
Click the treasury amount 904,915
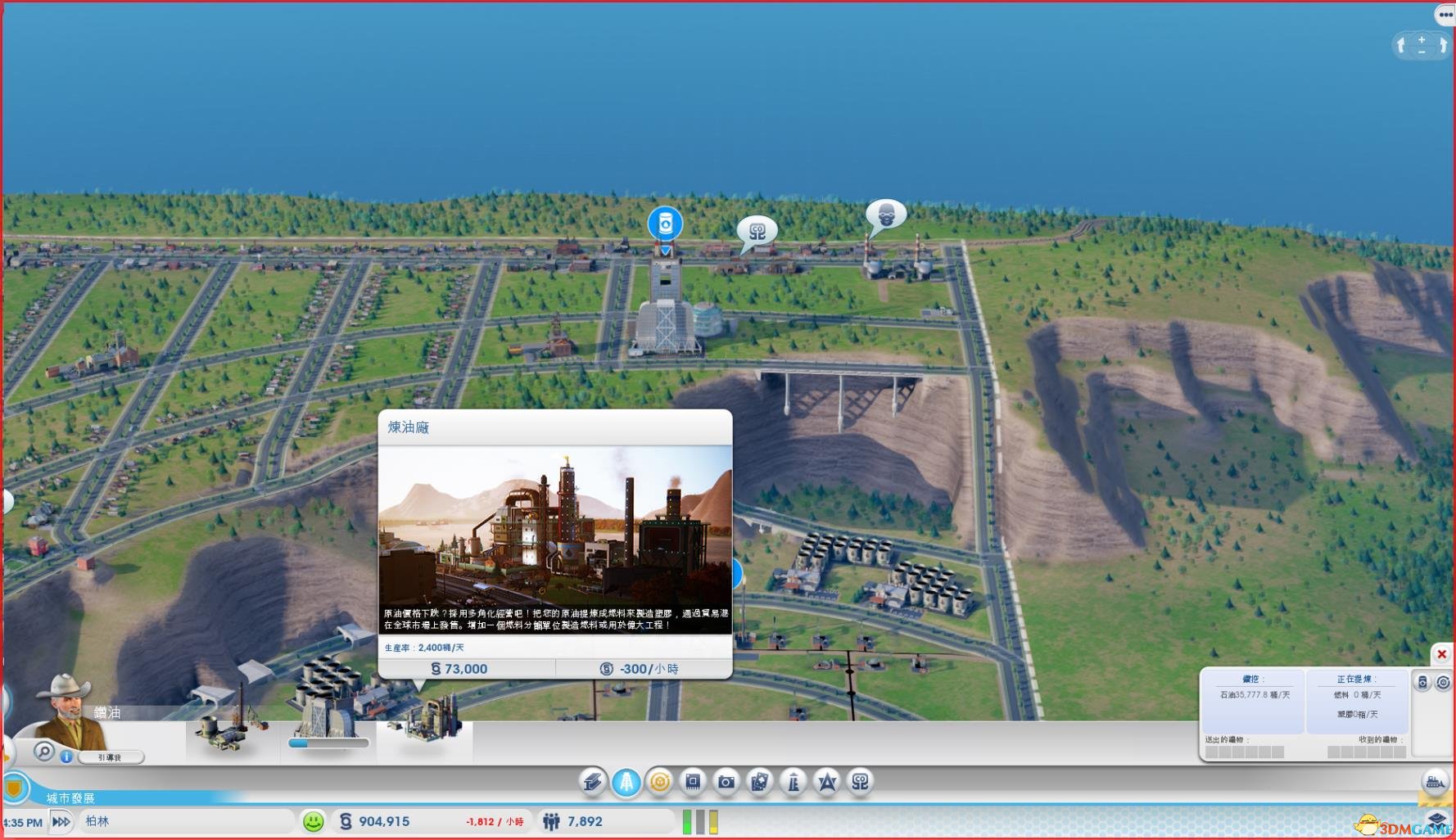(384, 821)
